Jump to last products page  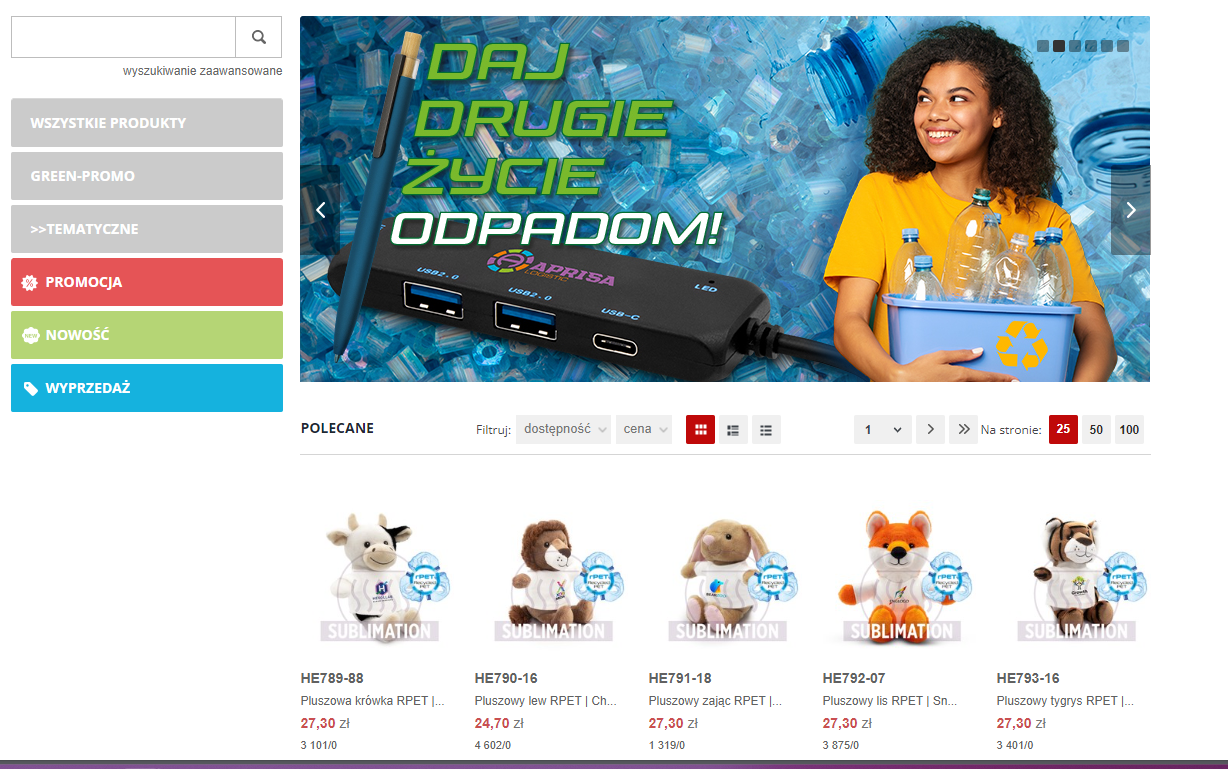[963, 430]
